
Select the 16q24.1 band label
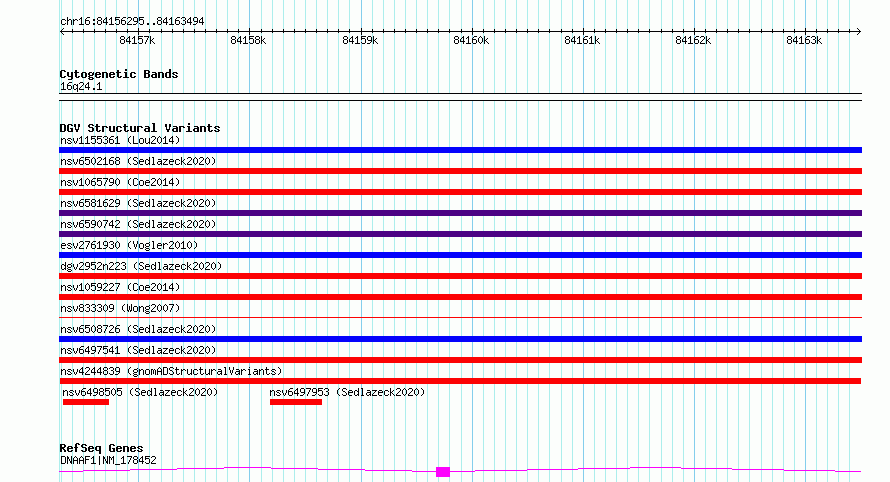point(81,86)
